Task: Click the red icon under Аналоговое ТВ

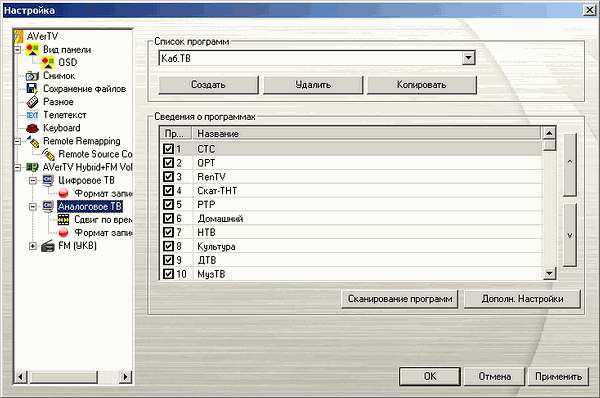Action: point(64,232)
